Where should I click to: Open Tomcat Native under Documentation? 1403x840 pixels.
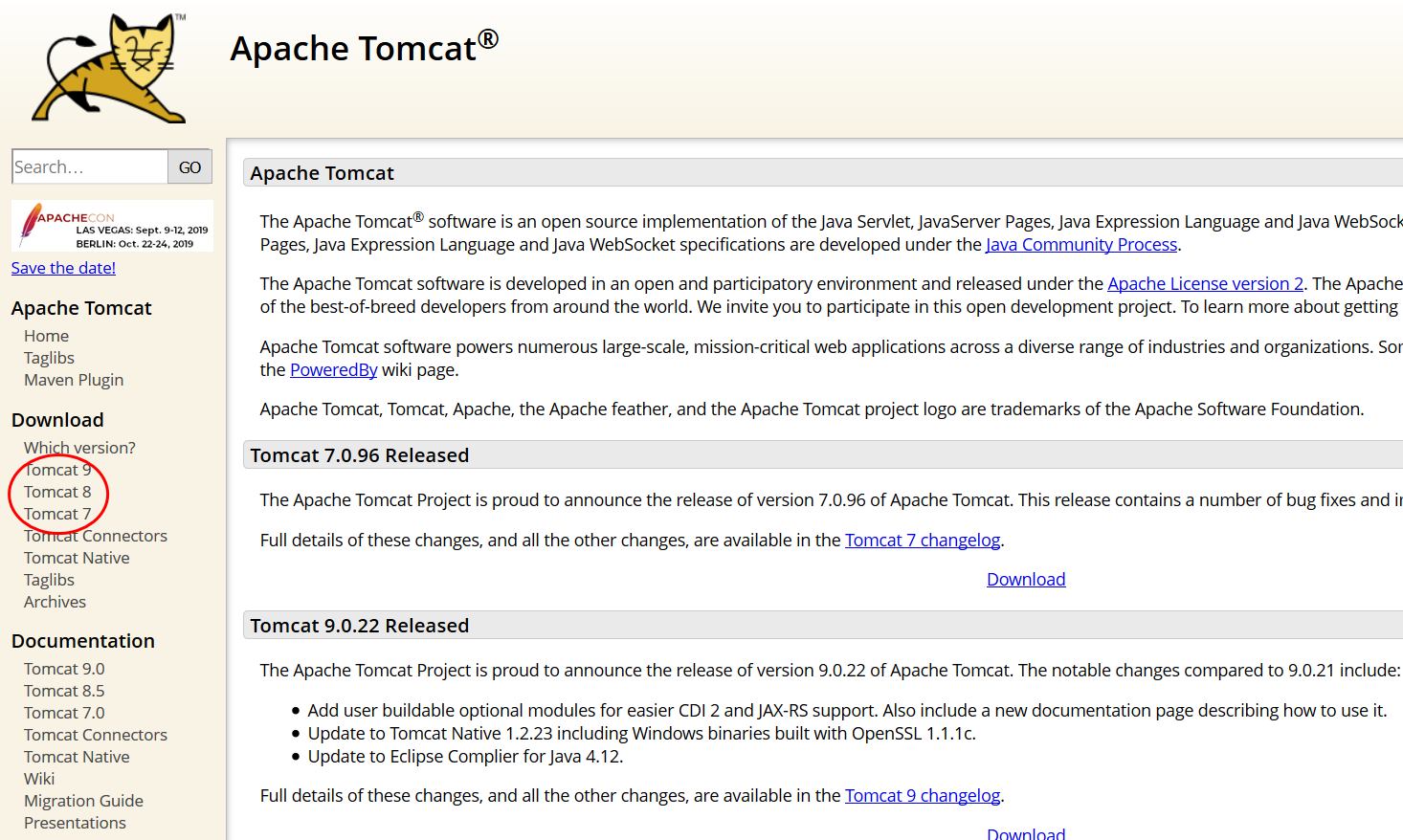click(77, 757)
